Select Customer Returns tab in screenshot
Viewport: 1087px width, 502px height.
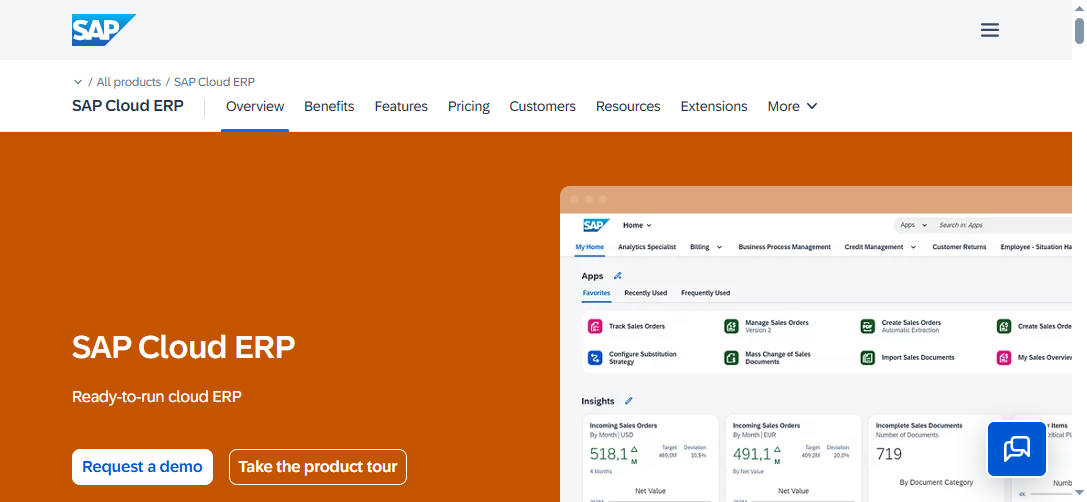(959, 247)
